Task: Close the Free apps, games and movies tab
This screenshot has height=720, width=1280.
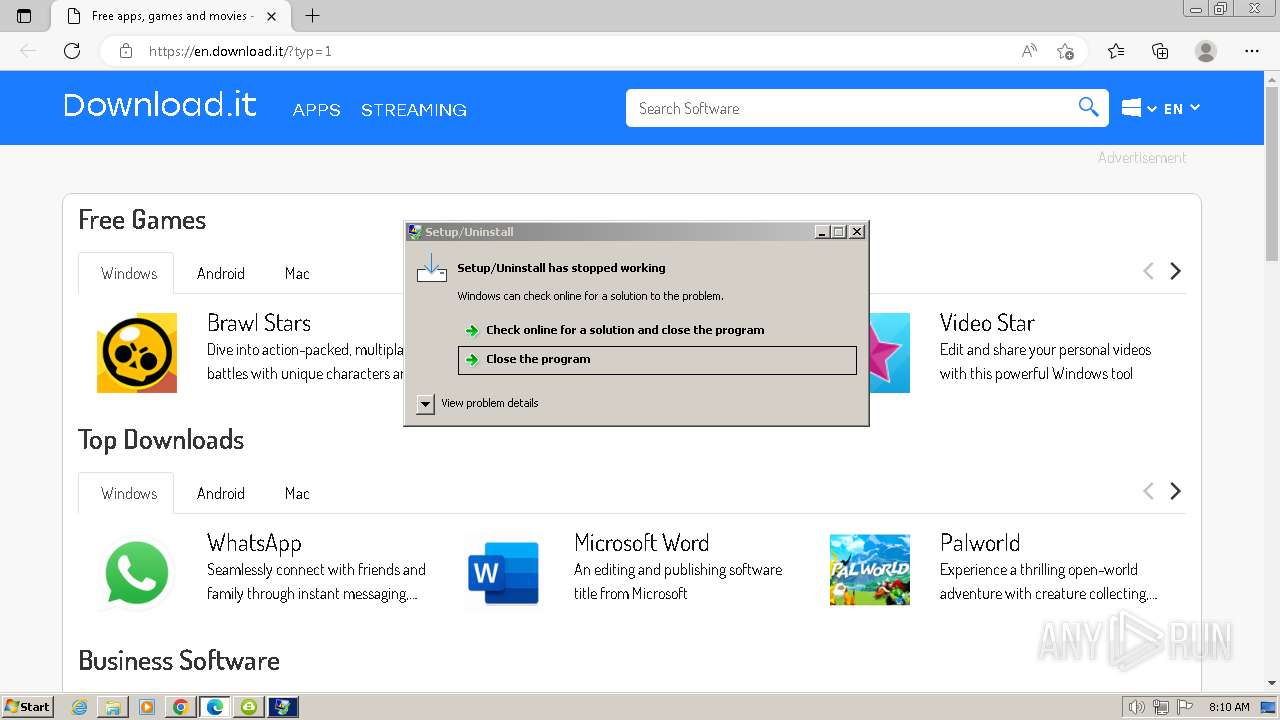Action: coord(272,16)
